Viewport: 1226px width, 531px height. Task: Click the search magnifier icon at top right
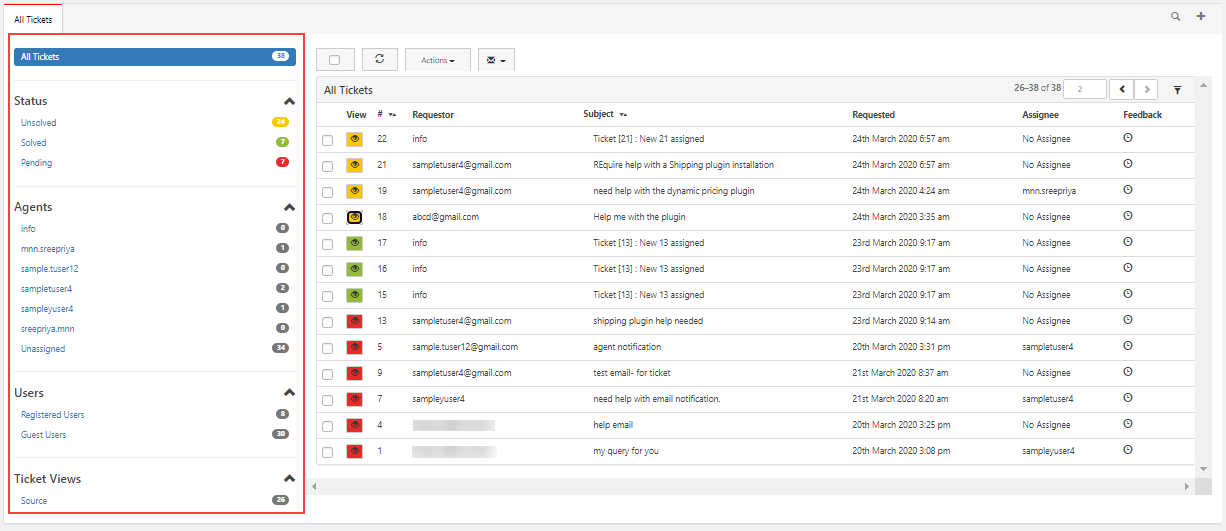click(1176, 16)
